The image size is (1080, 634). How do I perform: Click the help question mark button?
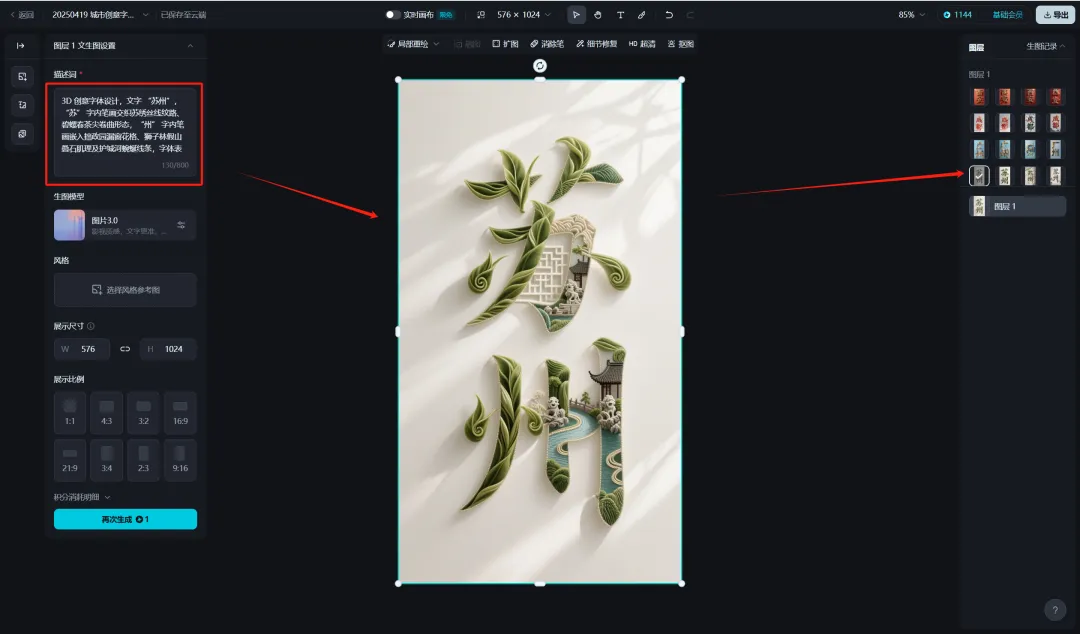[x=1055, y=610]
